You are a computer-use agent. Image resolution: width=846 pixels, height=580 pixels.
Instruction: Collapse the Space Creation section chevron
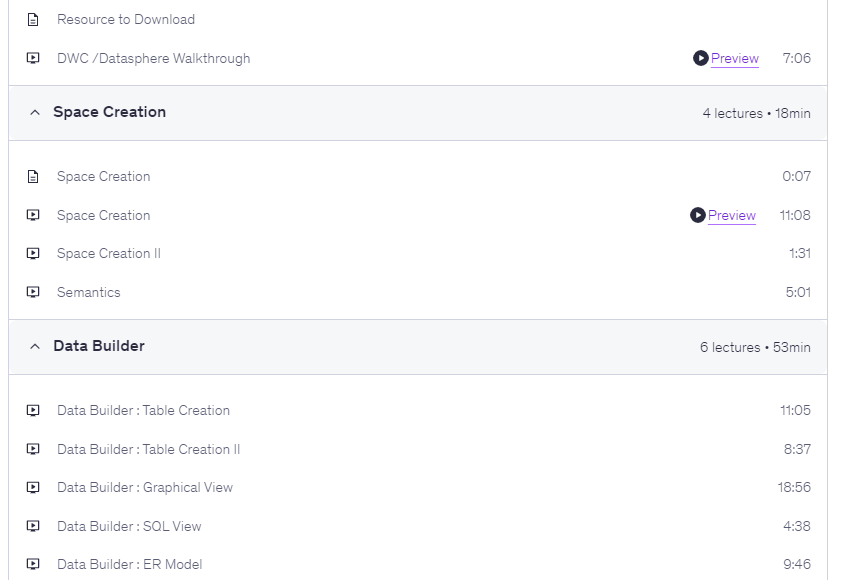[35, 113]
